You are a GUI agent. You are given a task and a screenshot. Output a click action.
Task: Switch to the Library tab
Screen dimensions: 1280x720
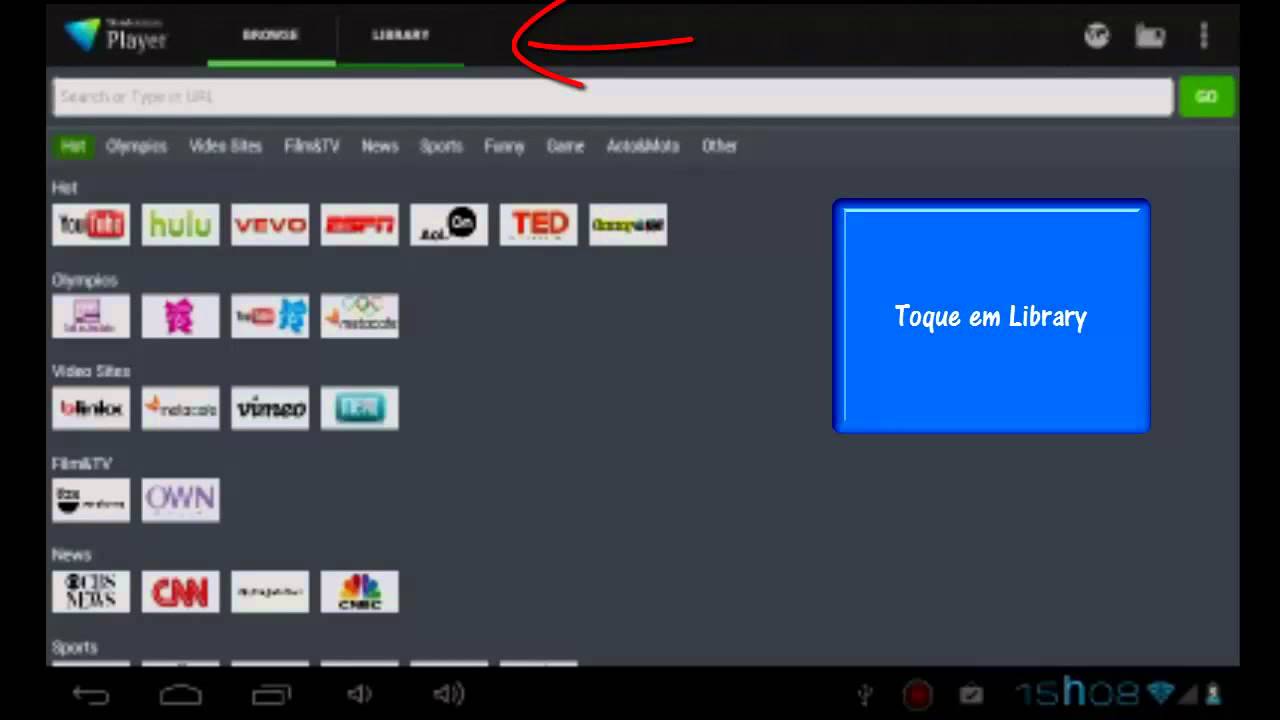pos(401,35)
